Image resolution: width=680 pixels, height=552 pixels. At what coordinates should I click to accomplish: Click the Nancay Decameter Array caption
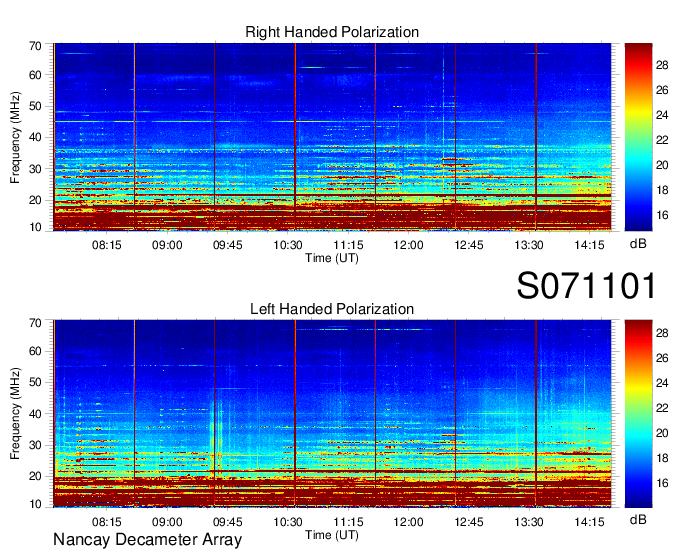point(147,539)
